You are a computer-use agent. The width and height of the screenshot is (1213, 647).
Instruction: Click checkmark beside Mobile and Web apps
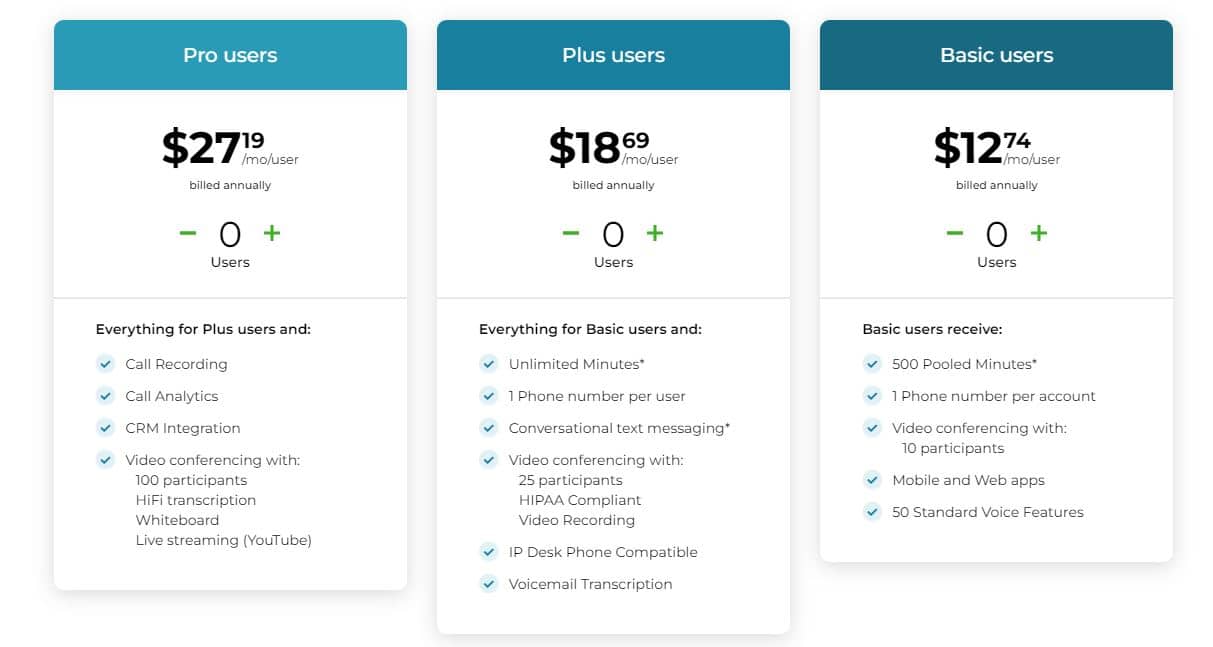click(872, 480)
